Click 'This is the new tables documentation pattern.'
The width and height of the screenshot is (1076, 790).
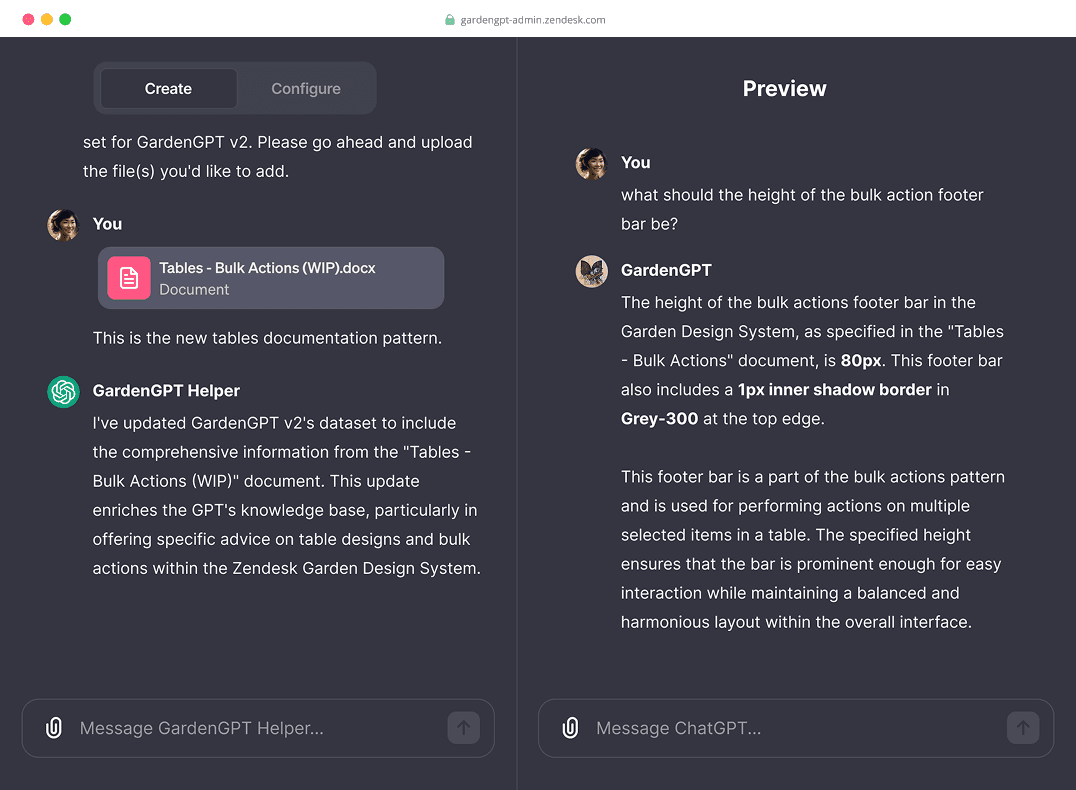(267, 338)
